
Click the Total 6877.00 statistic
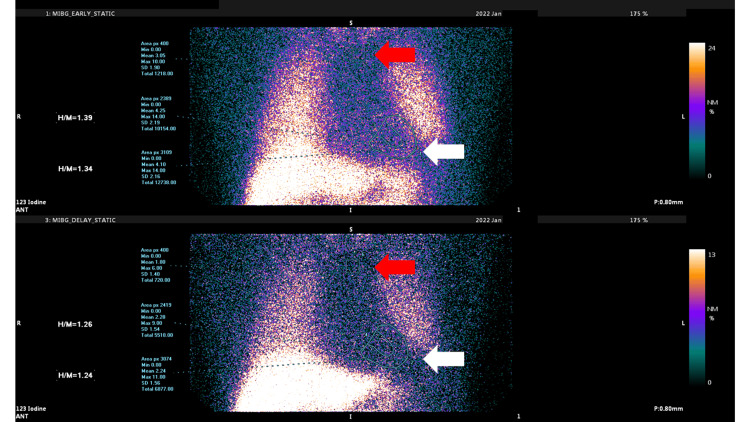[157, 389]
